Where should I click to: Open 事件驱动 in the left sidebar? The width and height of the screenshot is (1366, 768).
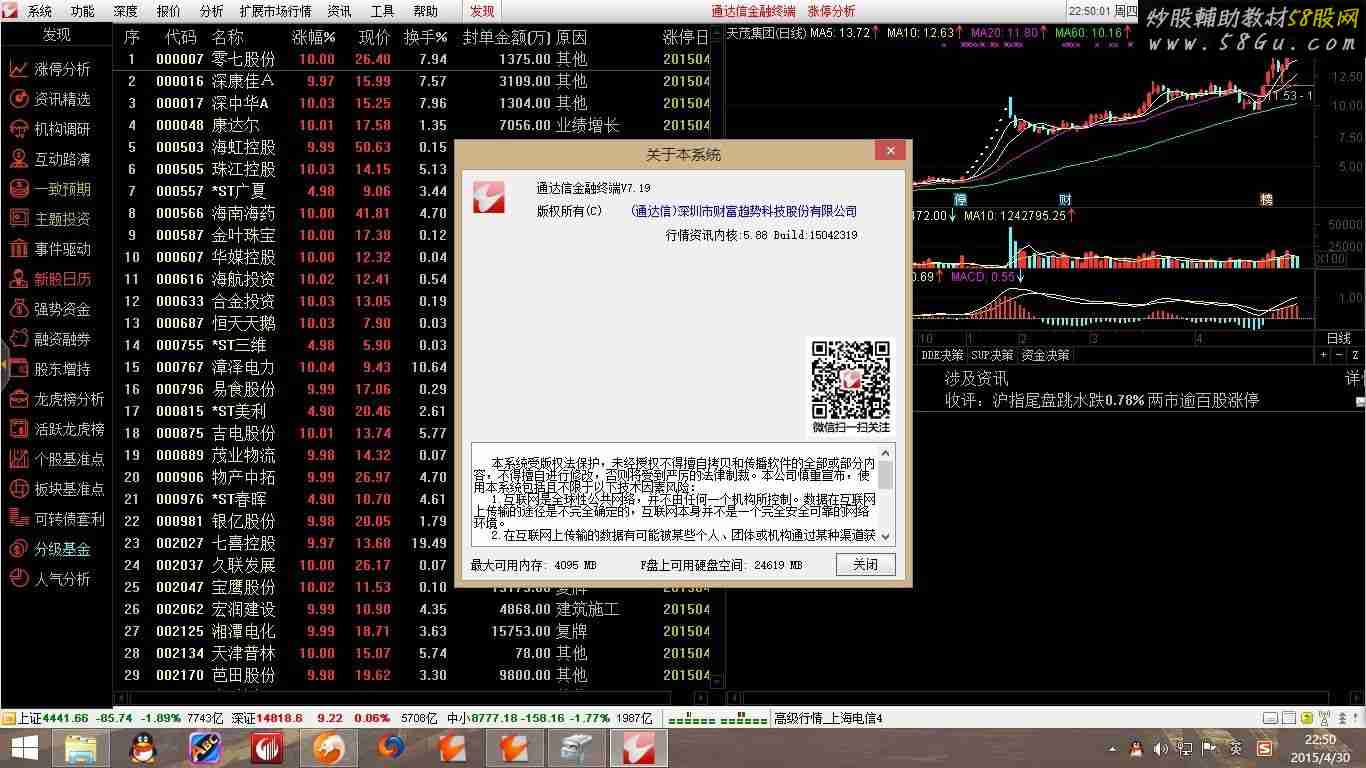pyautogui.click(x=62, y=249)
